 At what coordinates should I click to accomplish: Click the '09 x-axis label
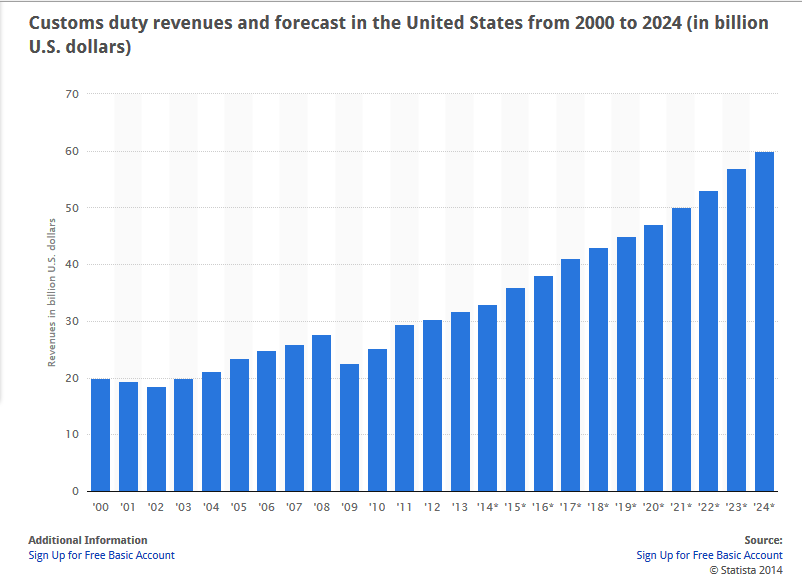[349, 507]
